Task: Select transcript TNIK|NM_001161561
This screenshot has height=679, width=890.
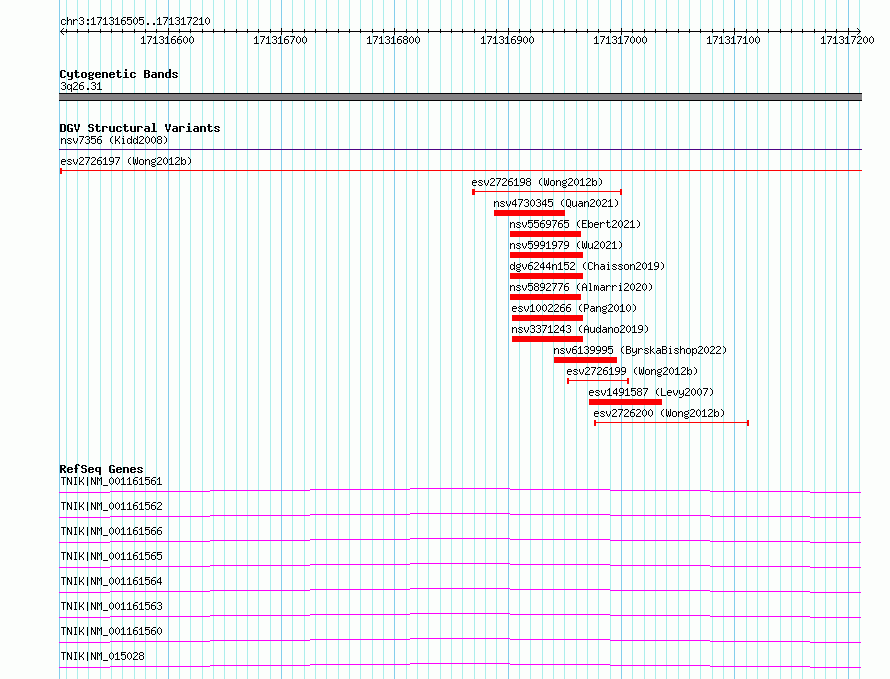Action: coord(111,481)
